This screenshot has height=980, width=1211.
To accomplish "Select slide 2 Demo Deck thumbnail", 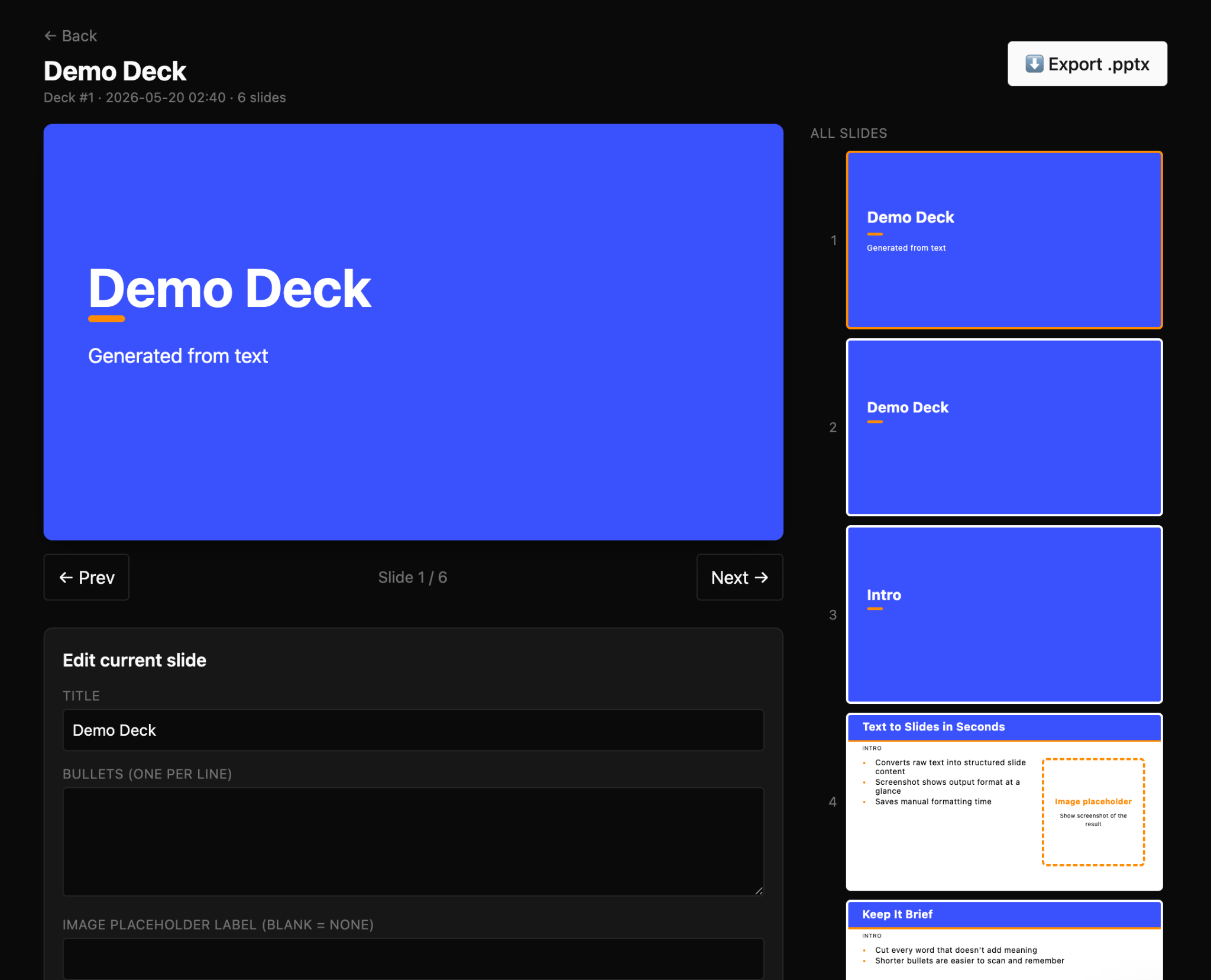I will pyautogui.click(x=1004, y=427).
